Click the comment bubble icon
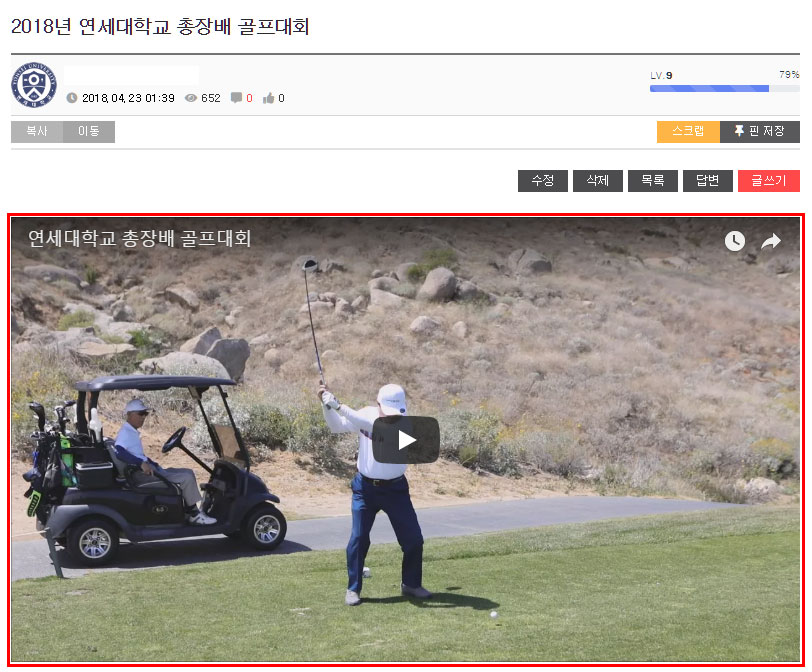The width and height of the screenshot is (812, 672). 236,97
